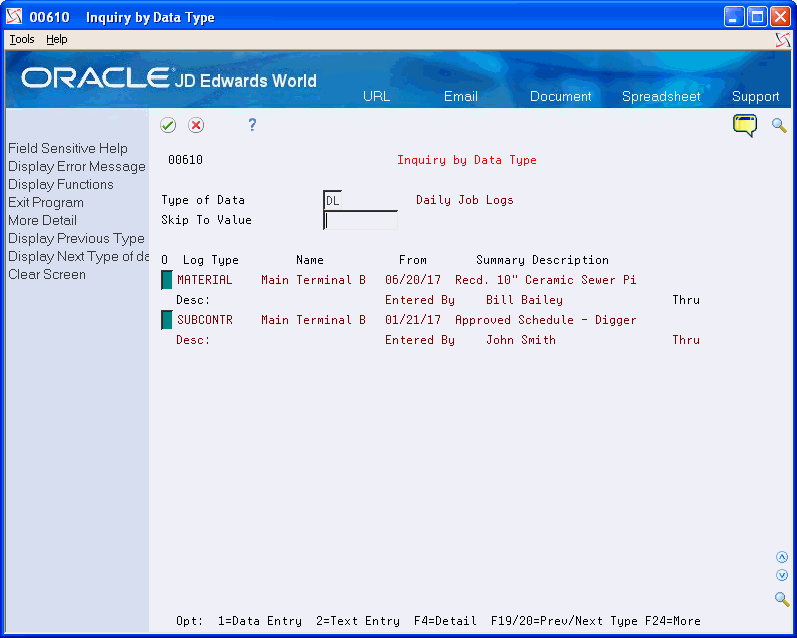The width and height of the screenshot is (797, 638).
Task: Choose More Detail in sidebar
Action: [42, 221]
